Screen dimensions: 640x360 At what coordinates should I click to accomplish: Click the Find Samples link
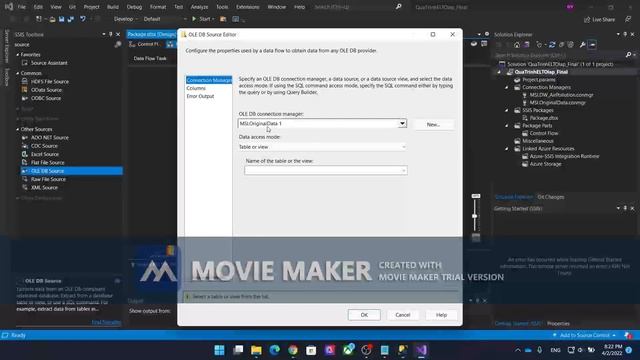[106, 322]
